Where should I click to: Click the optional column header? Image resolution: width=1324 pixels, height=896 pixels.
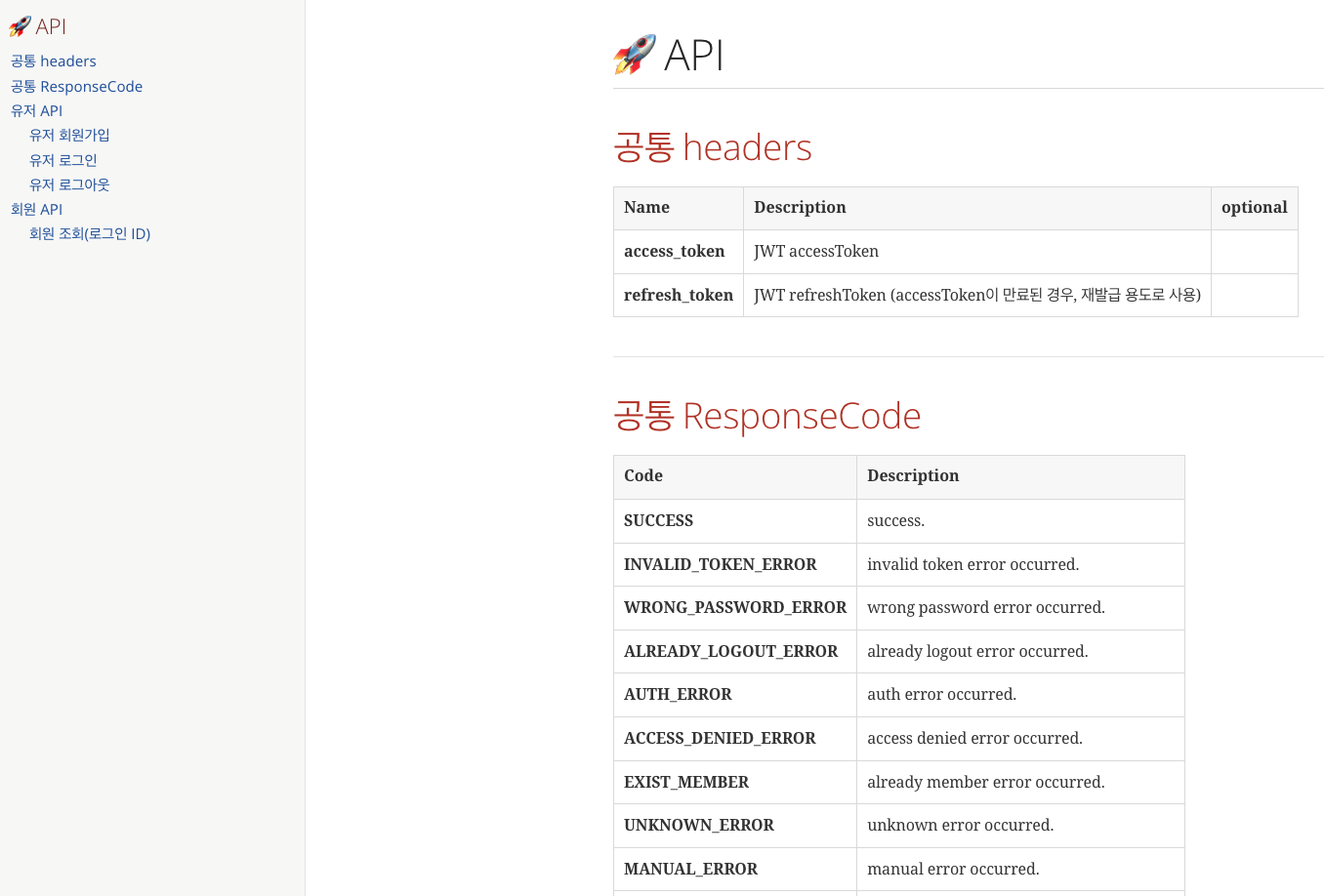(1254, 208)
